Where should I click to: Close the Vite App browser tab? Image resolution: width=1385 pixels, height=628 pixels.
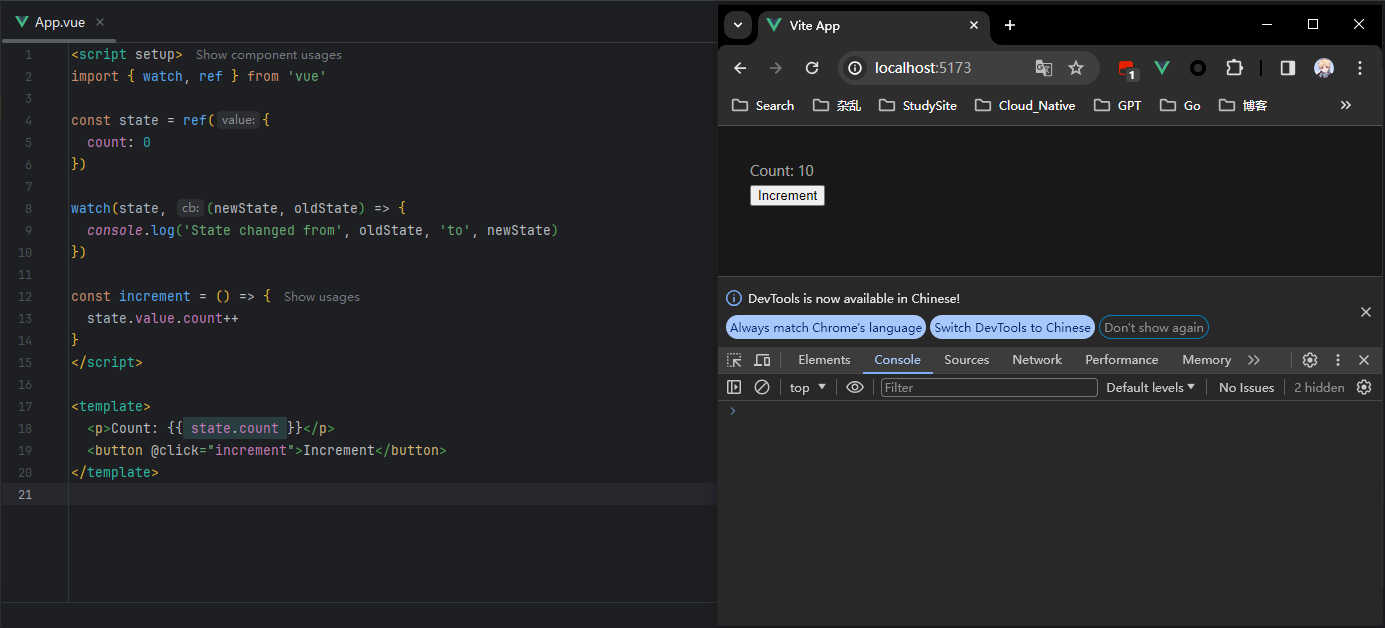coord(973,25)
